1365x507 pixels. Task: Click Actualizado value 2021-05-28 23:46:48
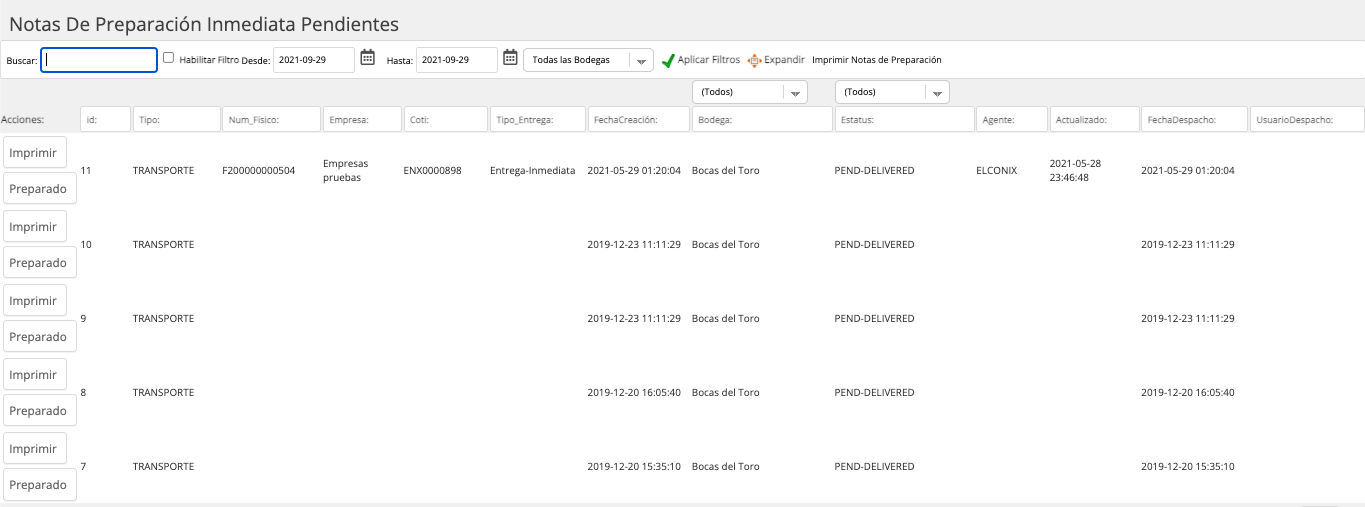(x=1075, y=170)
